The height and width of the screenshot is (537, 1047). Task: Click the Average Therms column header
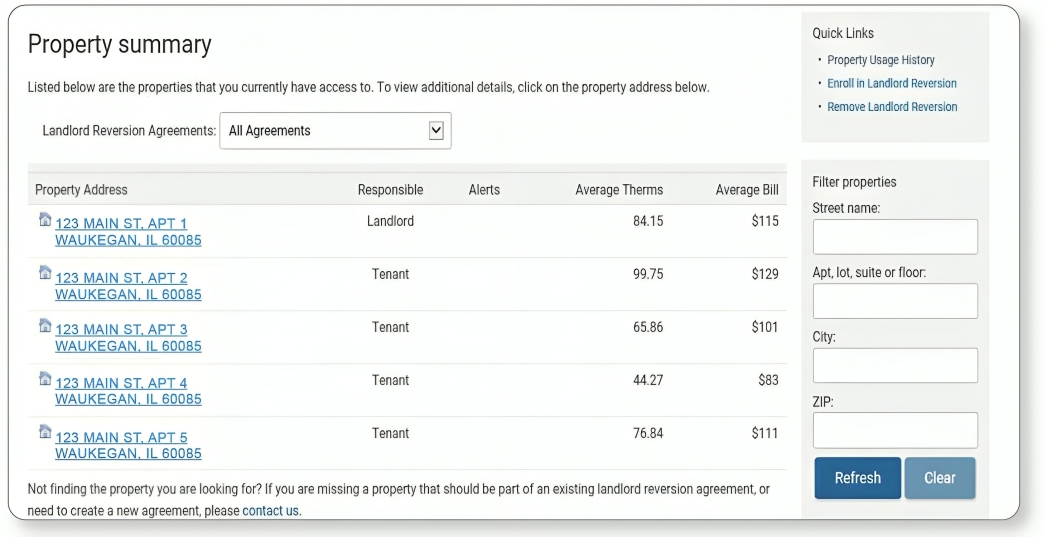(618, 190)
